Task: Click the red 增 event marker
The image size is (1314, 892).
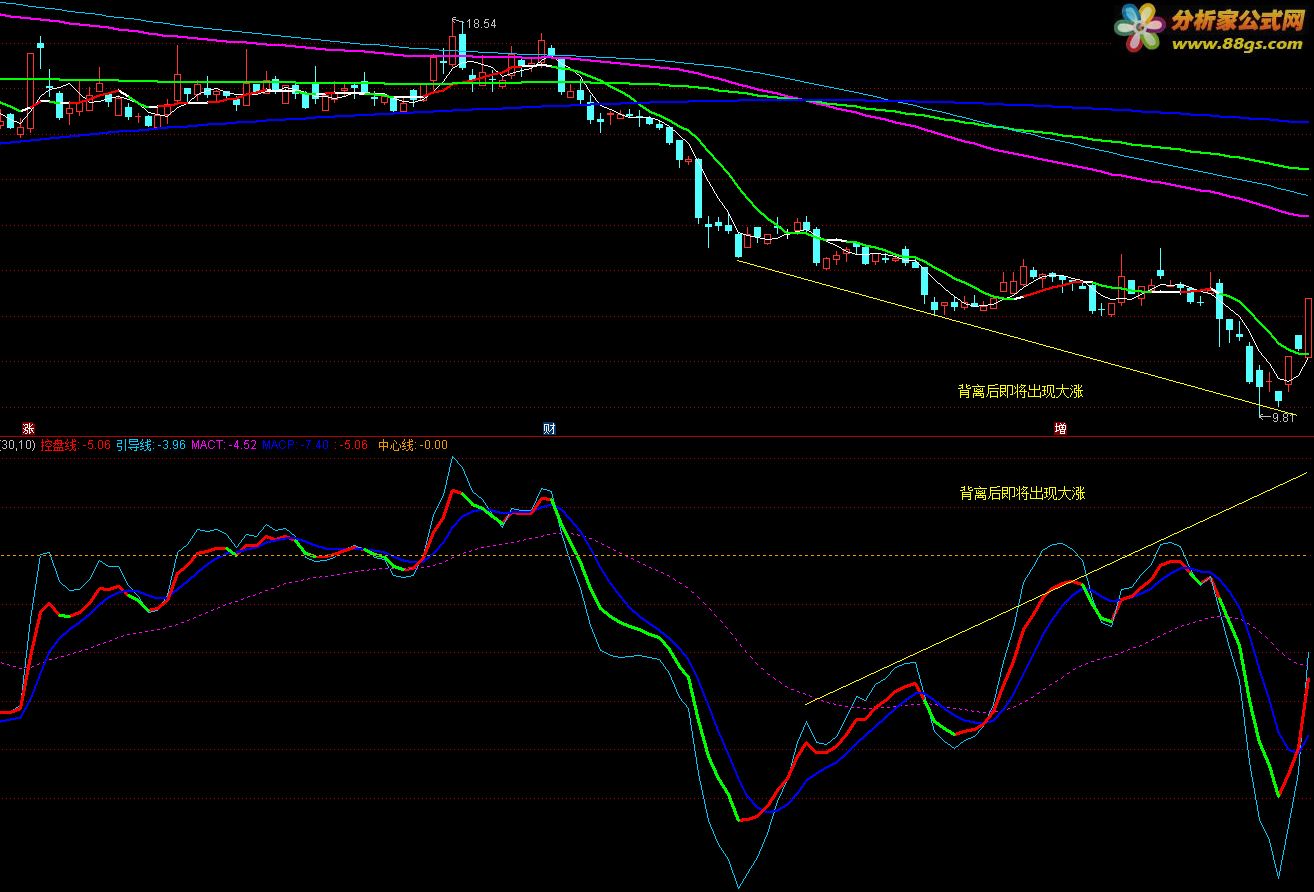Action: pos(1060,429)
